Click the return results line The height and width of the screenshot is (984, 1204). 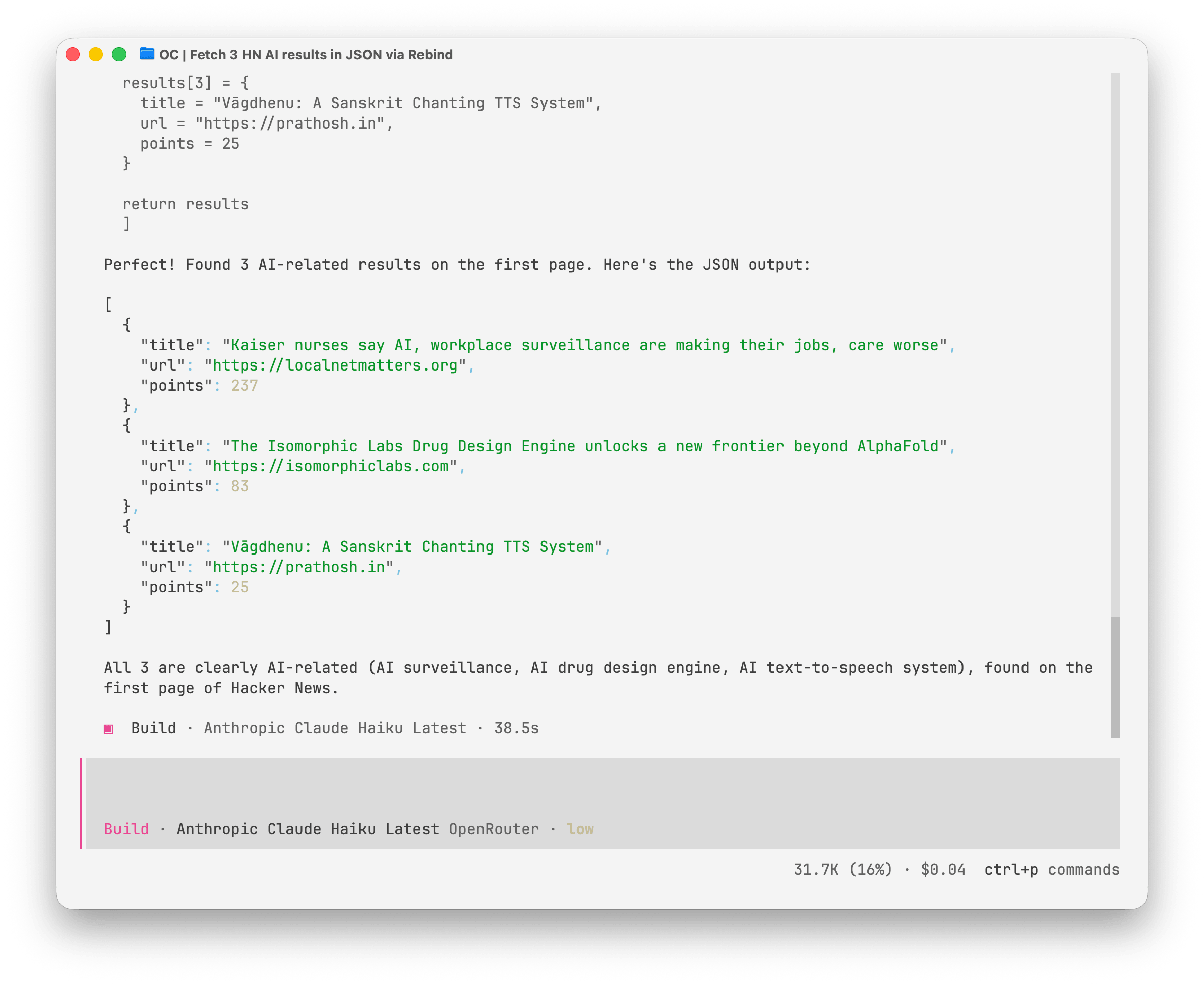[186, 204]
